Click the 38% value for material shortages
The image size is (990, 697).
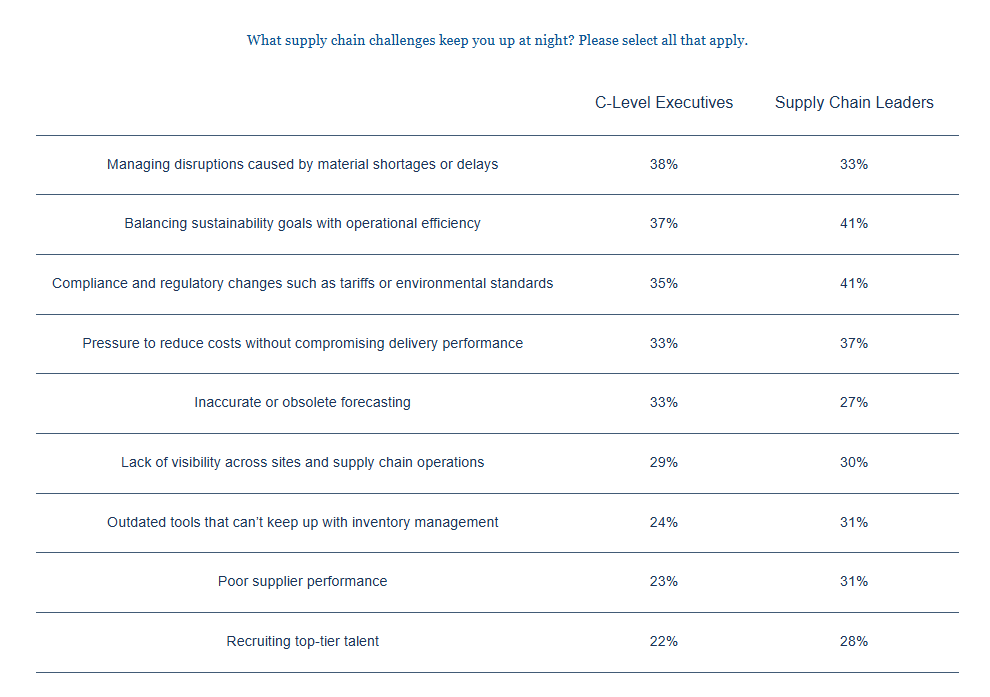pos(664,164)
